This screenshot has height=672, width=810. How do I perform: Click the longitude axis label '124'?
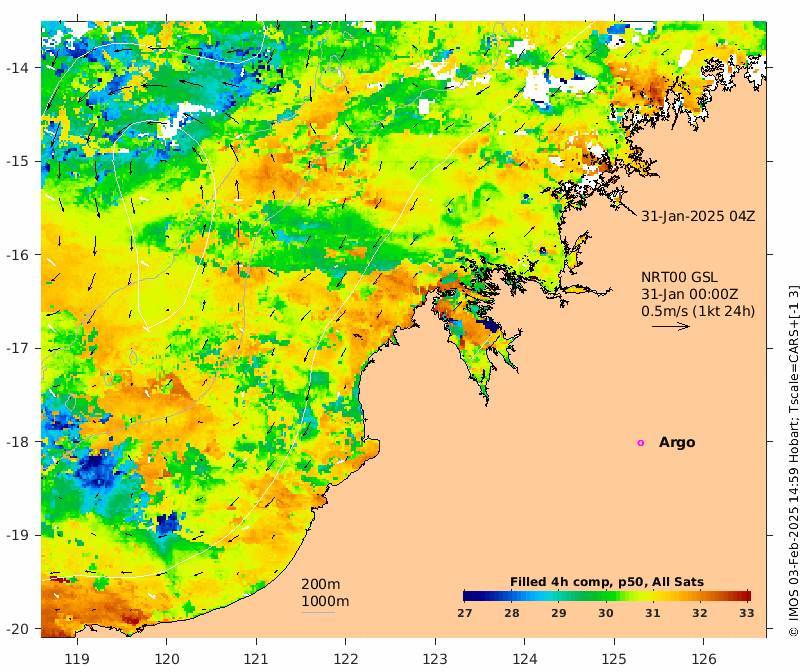click(525, 659)
